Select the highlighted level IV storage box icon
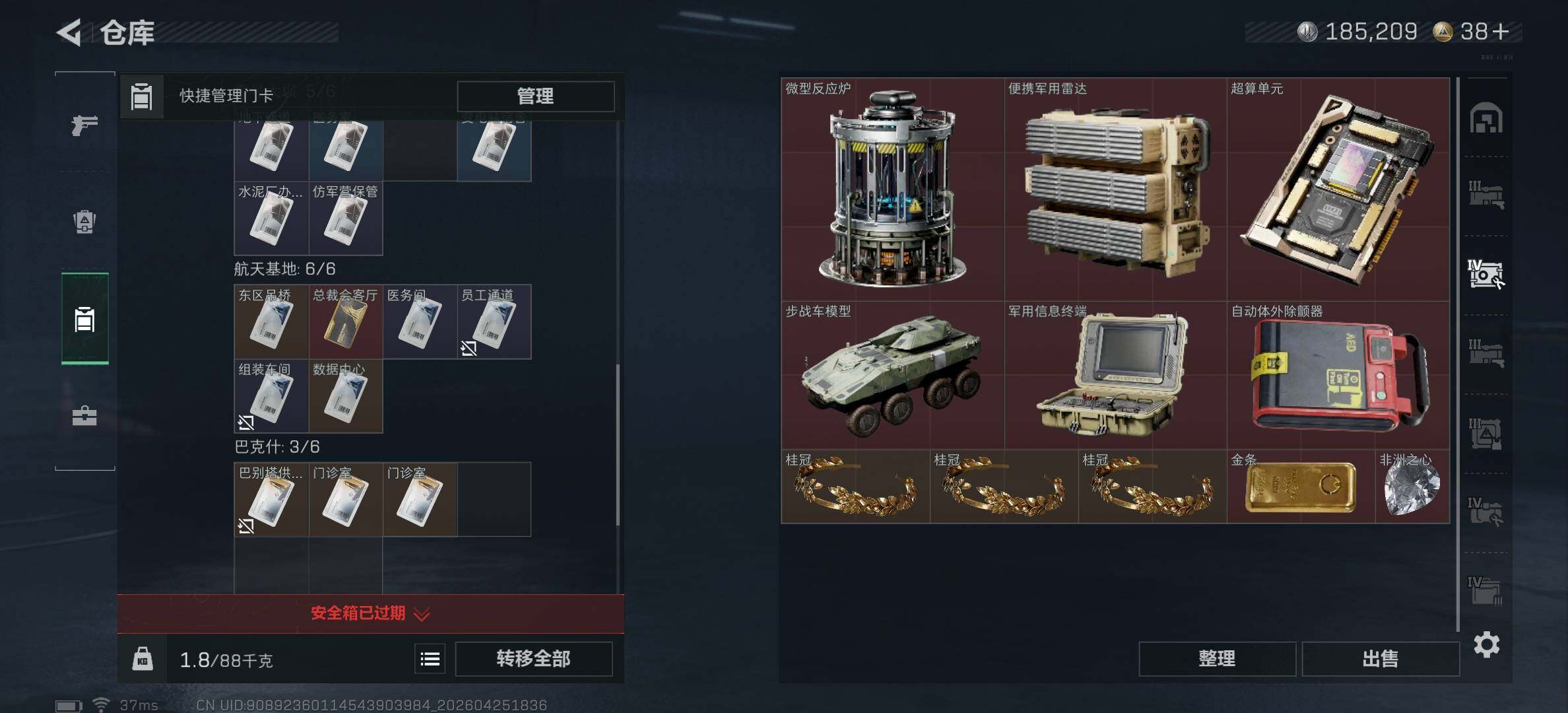This screenshot has height=713, width=1568. tap(1486, 275)
